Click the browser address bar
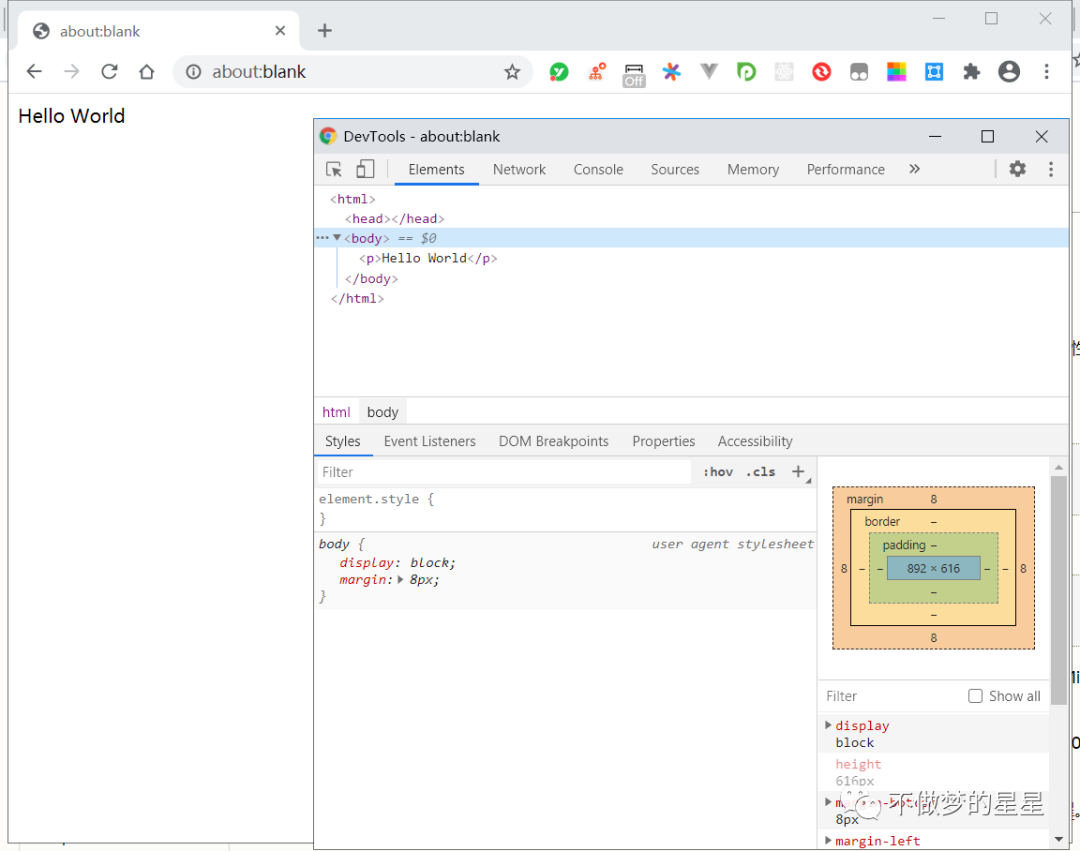The width and height of the screenshot is (1080, 851). coord(353,72)
